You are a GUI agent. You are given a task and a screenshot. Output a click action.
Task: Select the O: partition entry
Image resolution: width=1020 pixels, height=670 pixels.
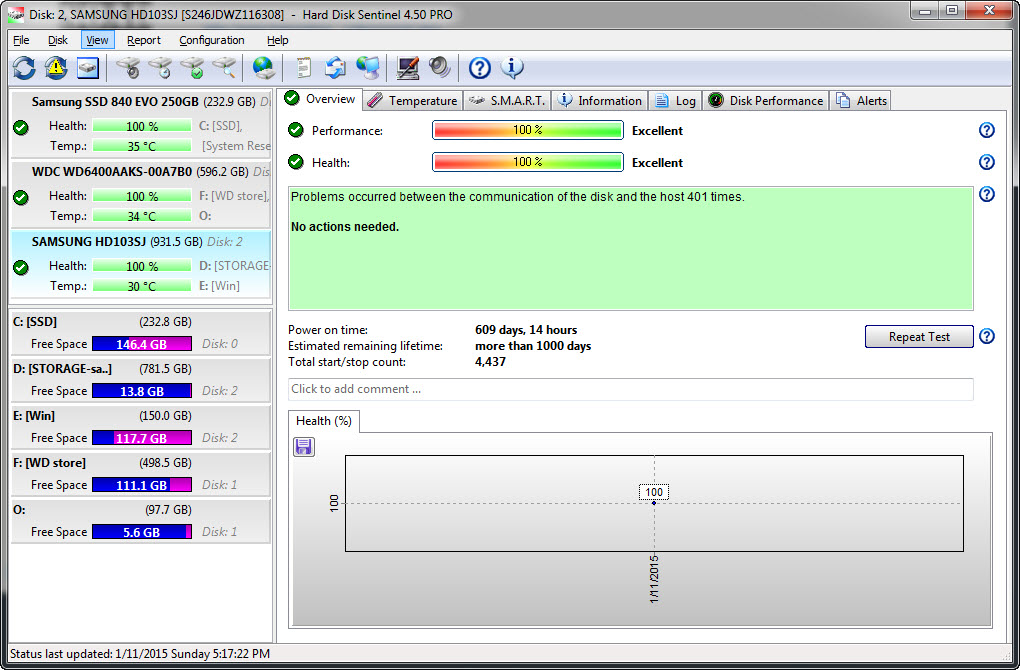coord(141,520)
